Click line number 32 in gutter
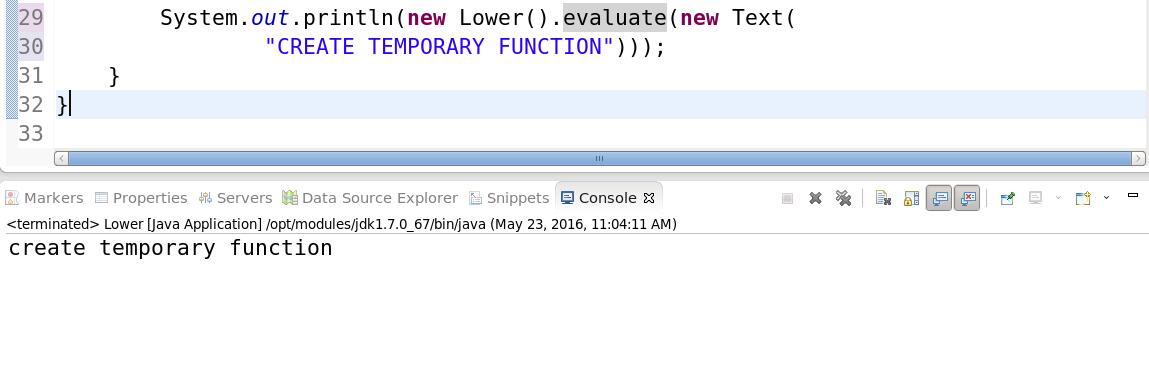 [x=31, y=105]
